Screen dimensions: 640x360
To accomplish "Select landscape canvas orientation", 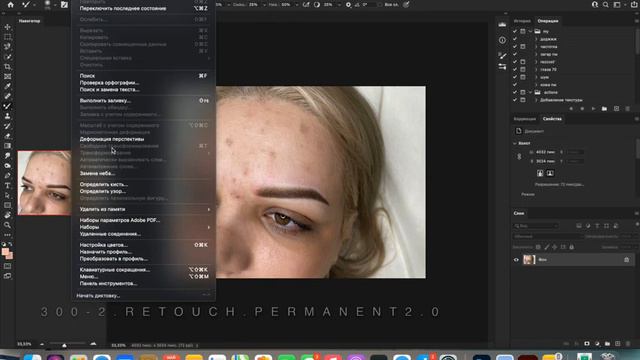I will pos(550,173).
